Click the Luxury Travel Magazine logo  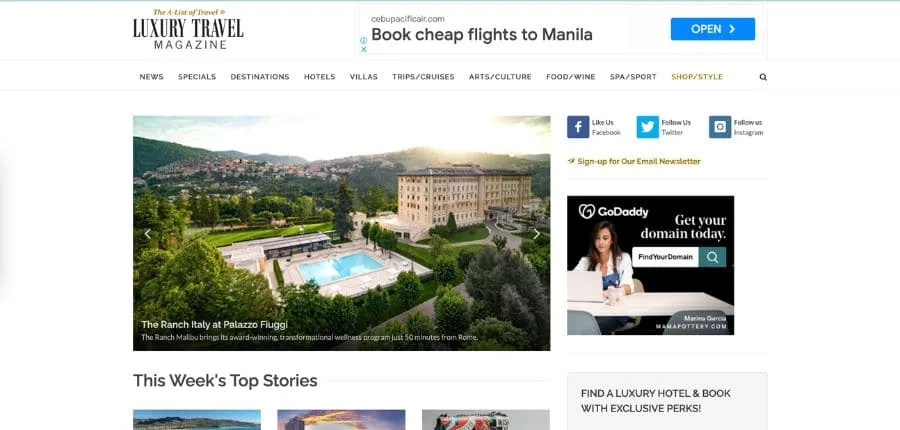point(188,29)
